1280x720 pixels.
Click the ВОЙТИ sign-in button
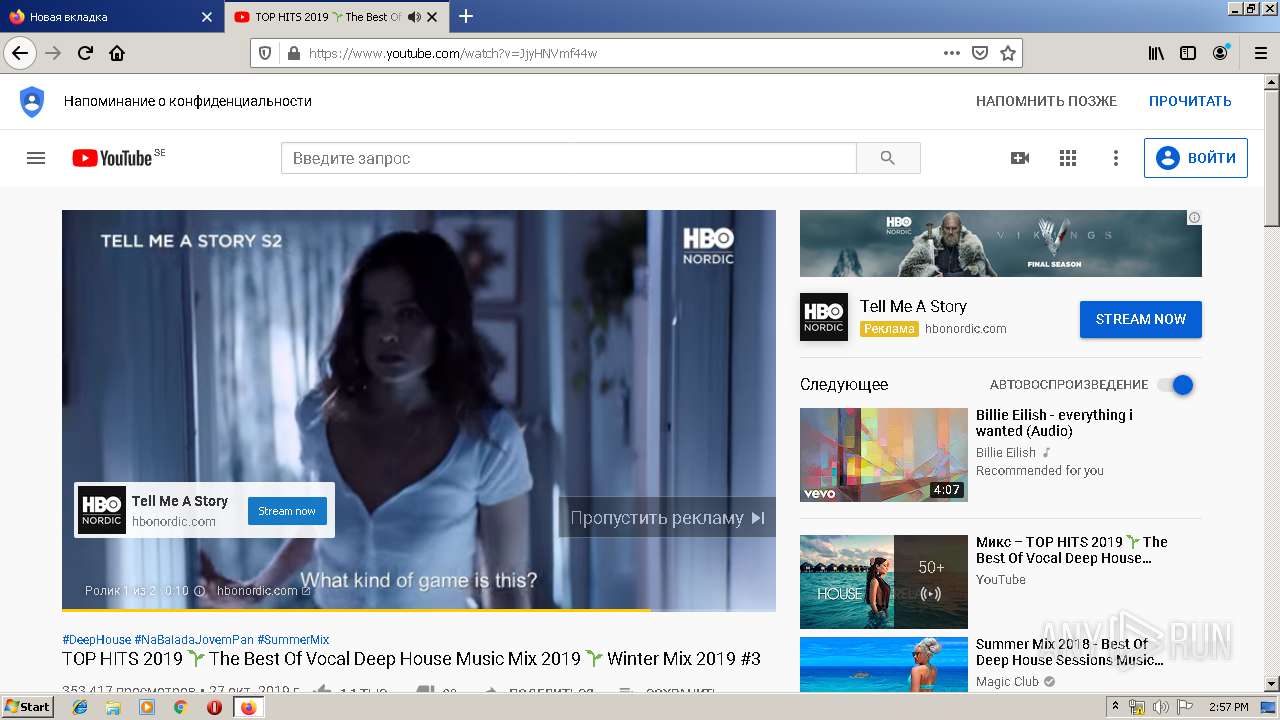point(1196,158)
